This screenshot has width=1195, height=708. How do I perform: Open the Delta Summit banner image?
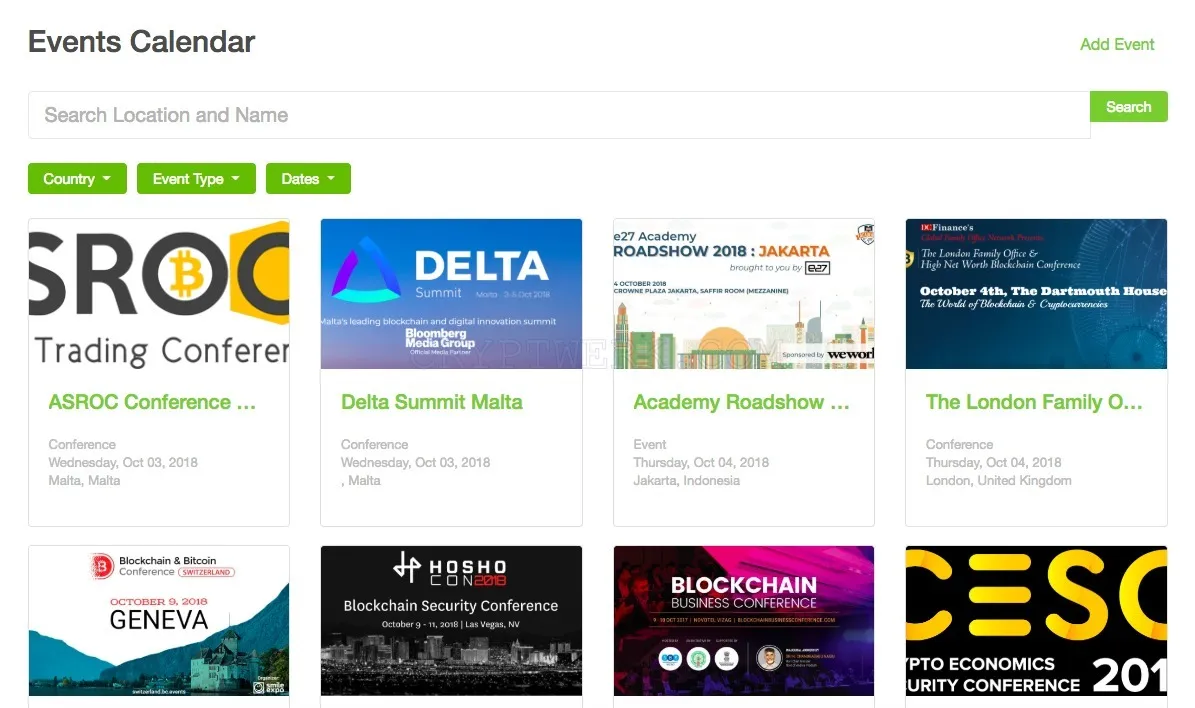click(x=451, y=294)
